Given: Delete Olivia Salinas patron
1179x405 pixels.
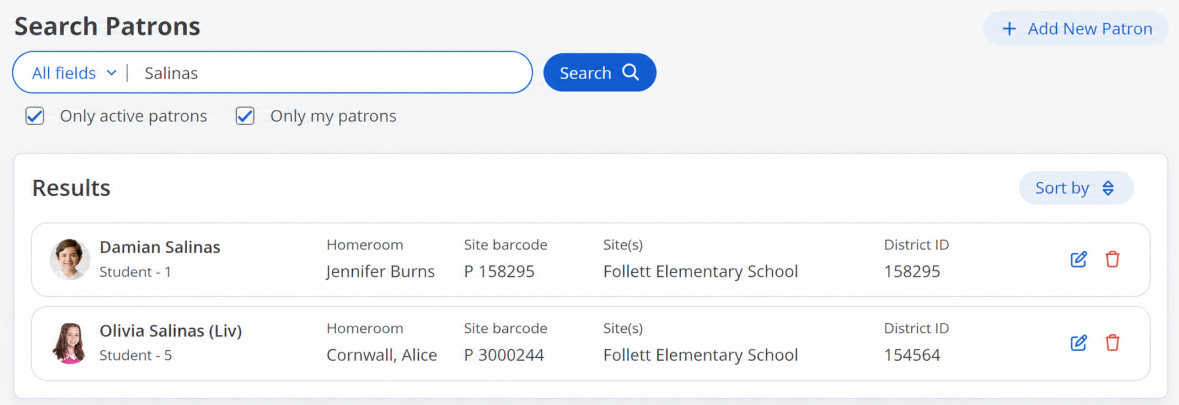Looking at the screenshot, I should click(1112, 343).
